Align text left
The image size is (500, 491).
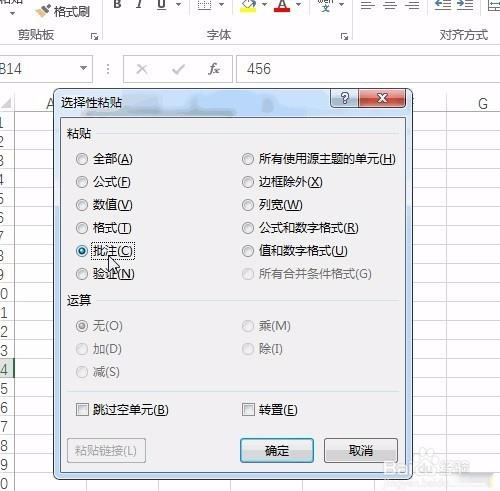point(368,5)
